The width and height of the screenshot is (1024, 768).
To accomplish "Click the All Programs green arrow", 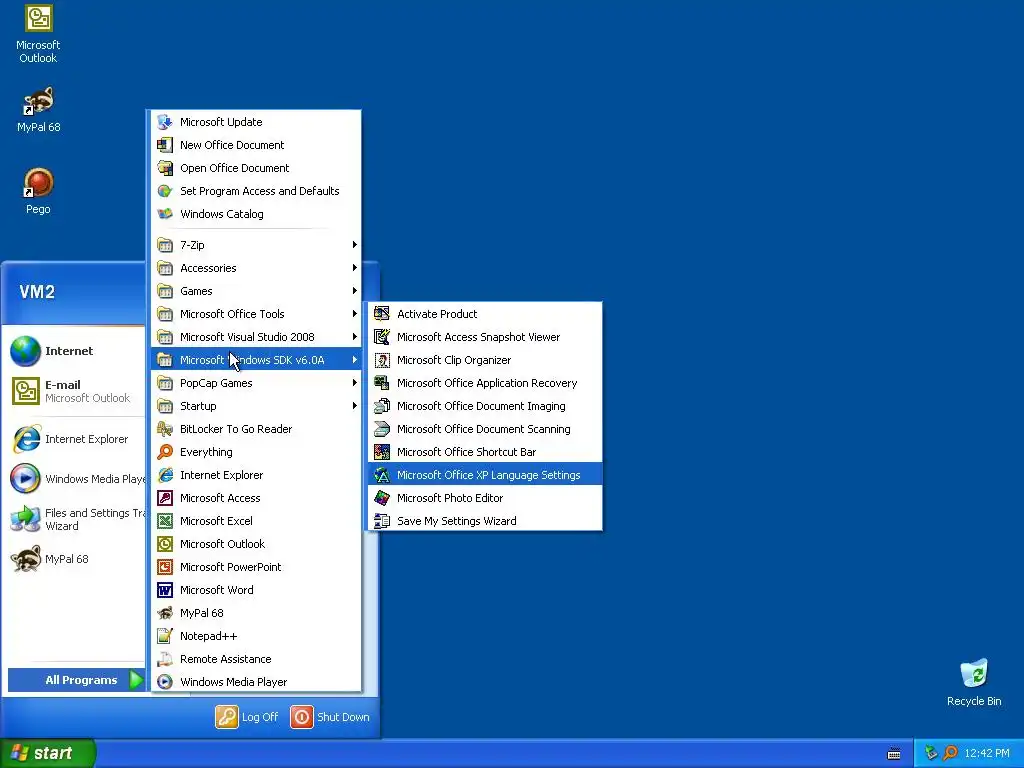I will 136,680.
